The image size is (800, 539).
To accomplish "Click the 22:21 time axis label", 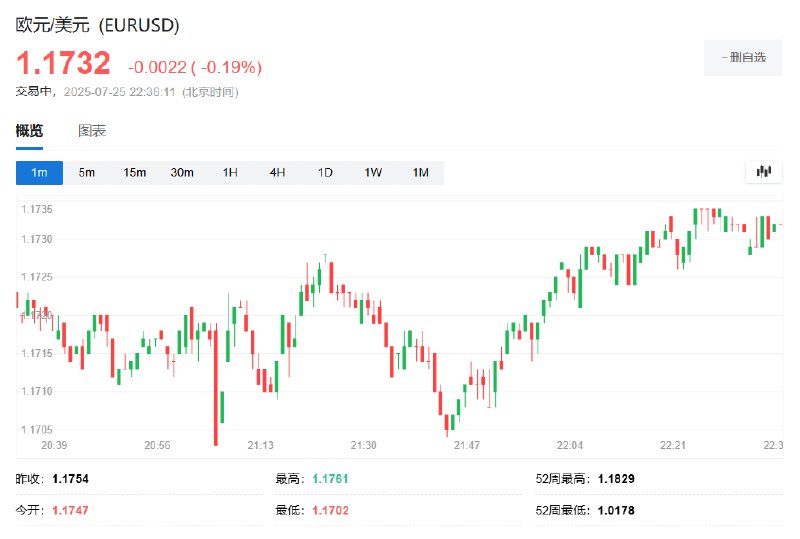I will pos(673,445).
